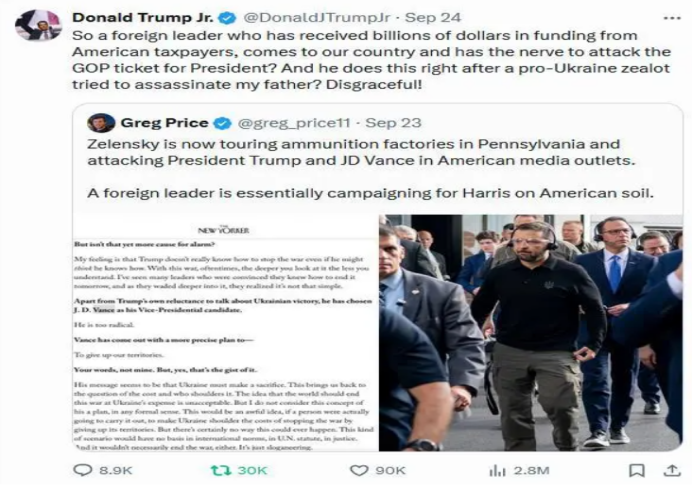Open view analytics bar chart icon
692x486 pixels.
pos(497,471)
